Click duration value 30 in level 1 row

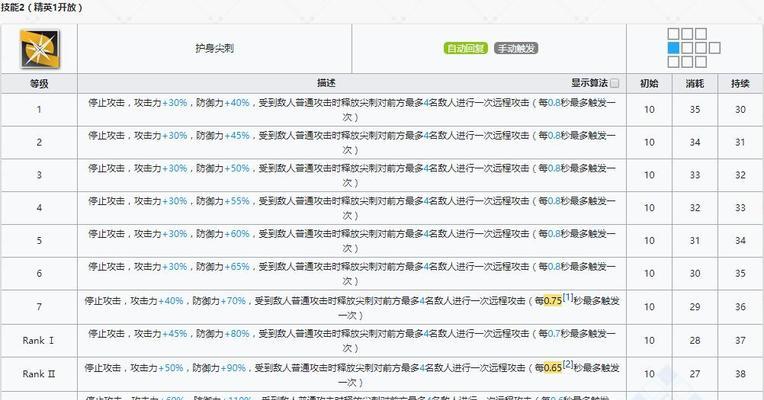(741, 110)
